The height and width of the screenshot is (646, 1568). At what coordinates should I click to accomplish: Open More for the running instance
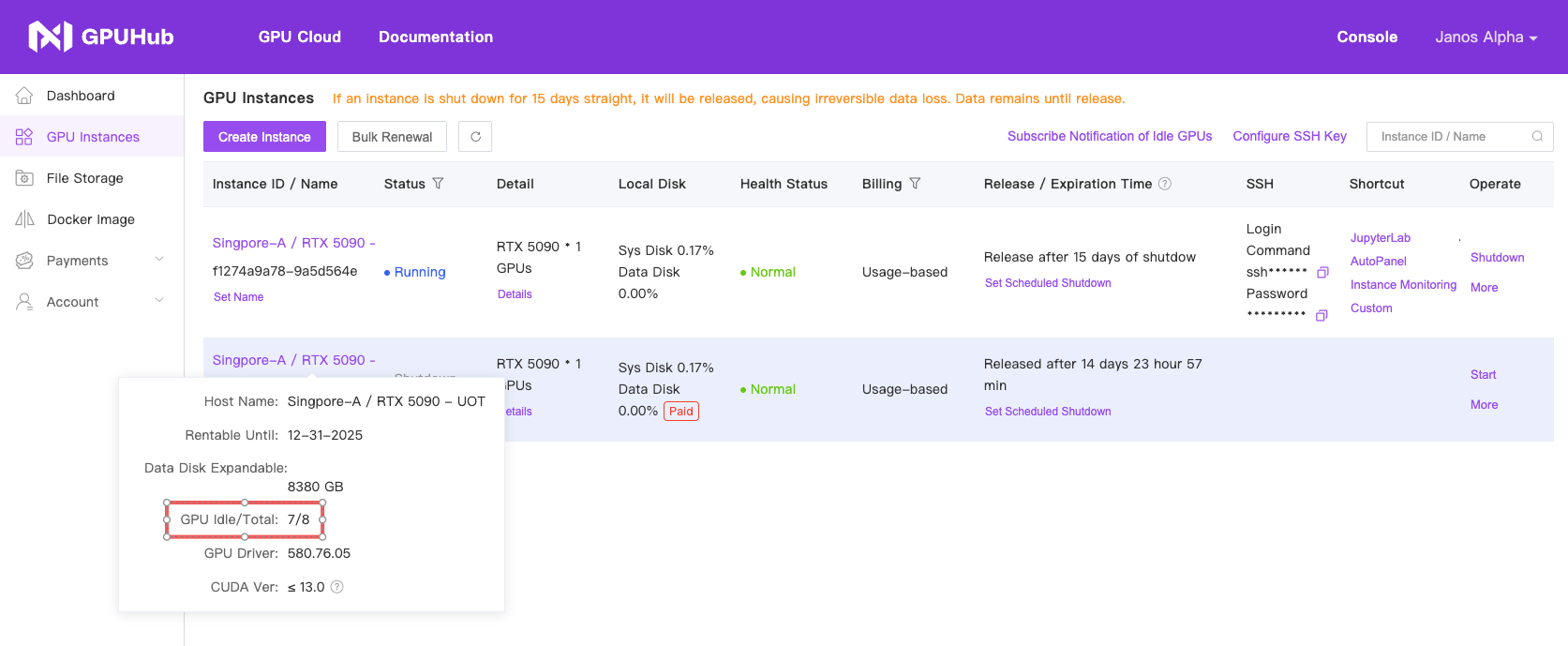1484,288
